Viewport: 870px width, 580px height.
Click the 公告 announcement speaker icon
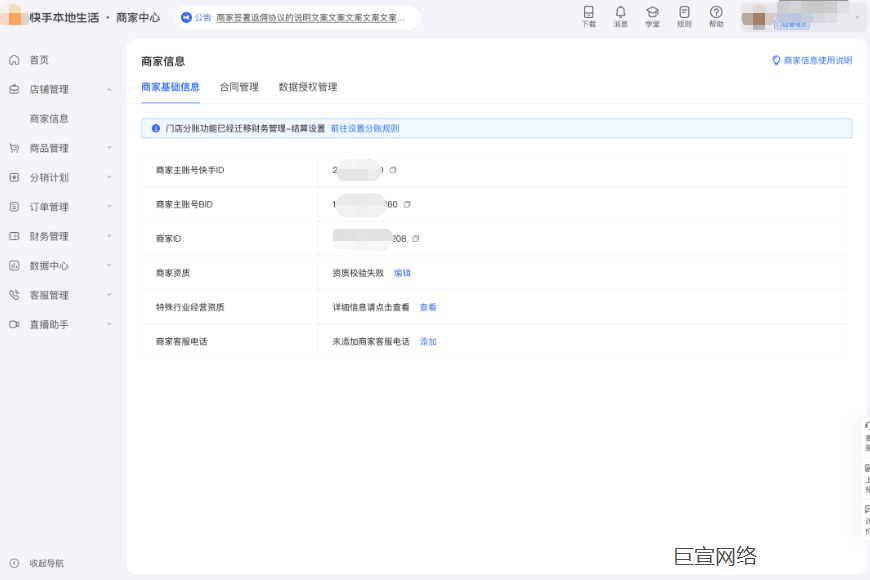[186, 18]
